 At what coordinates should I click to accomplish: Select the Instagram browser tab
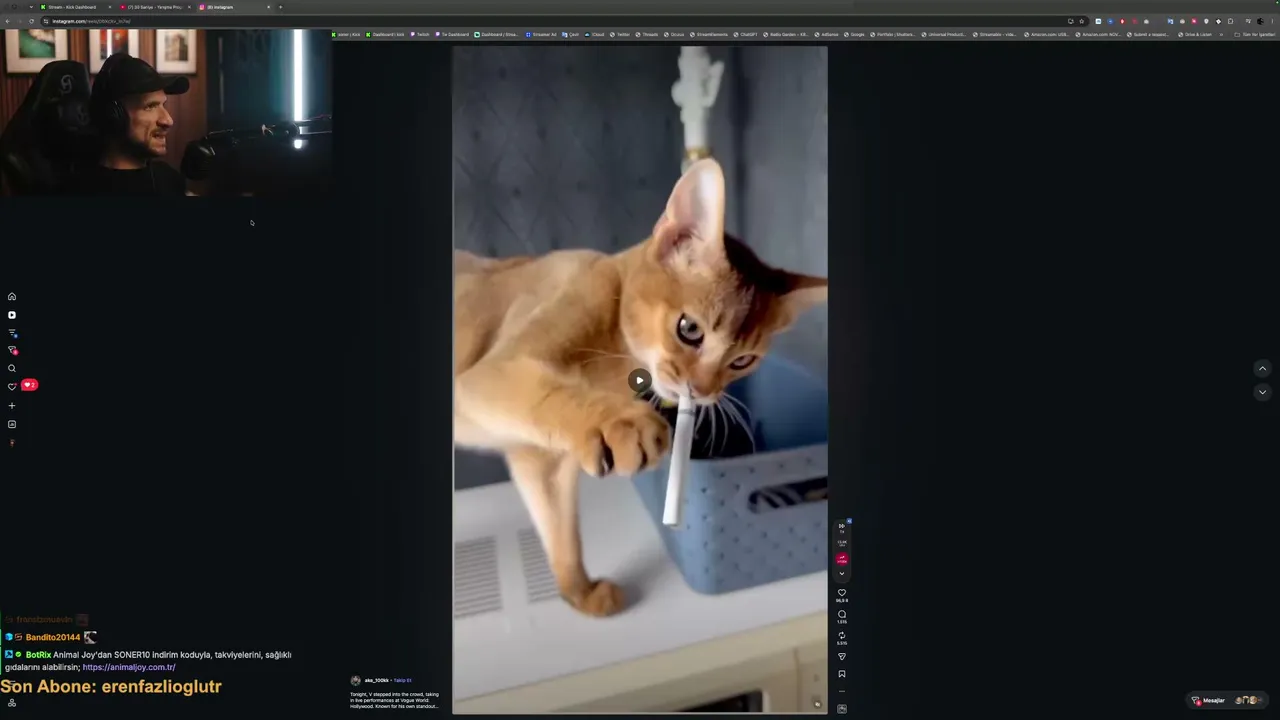234,7
